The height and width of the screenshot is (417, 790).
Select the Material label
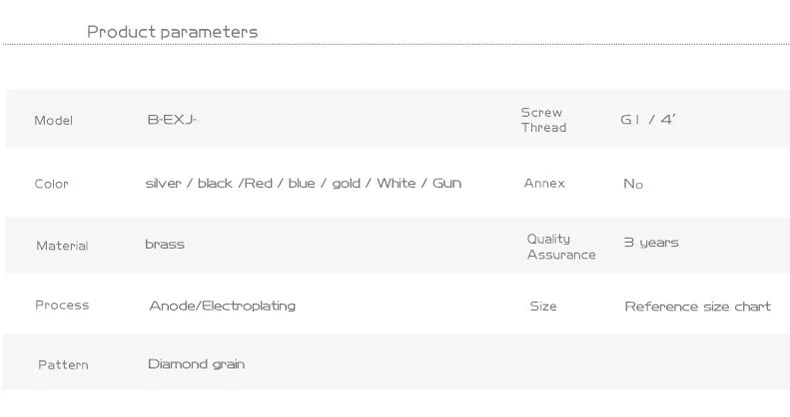click(62, 246)
